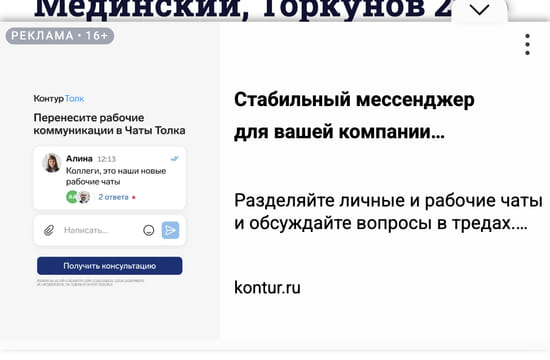Click the emoji smiley icon
The width and height of the screenshot is (550, 360).
[149, 230]
